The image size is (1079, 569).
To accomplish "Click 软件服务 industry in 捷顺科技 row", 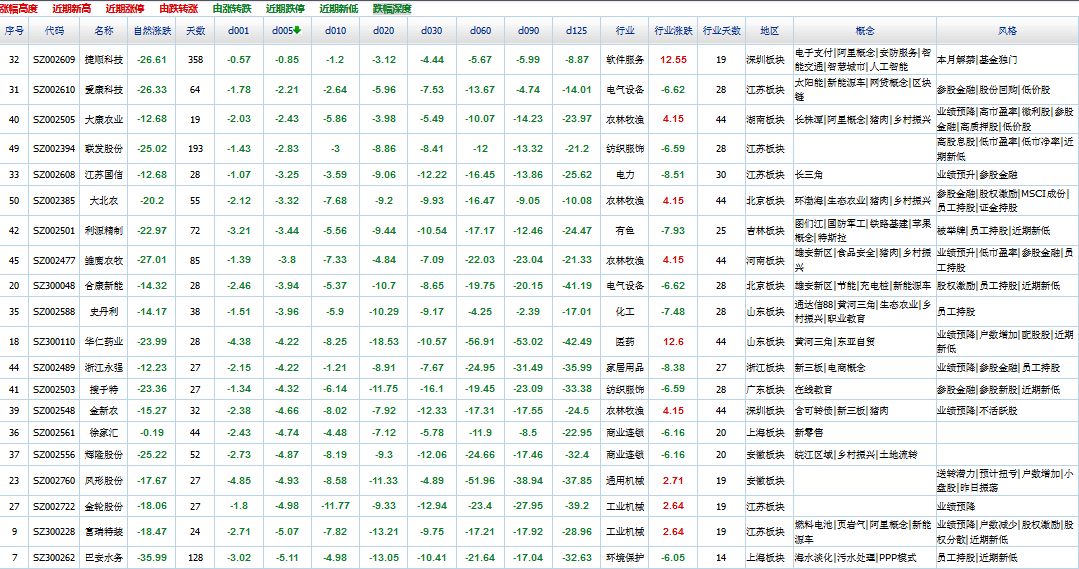I will 625,60.
